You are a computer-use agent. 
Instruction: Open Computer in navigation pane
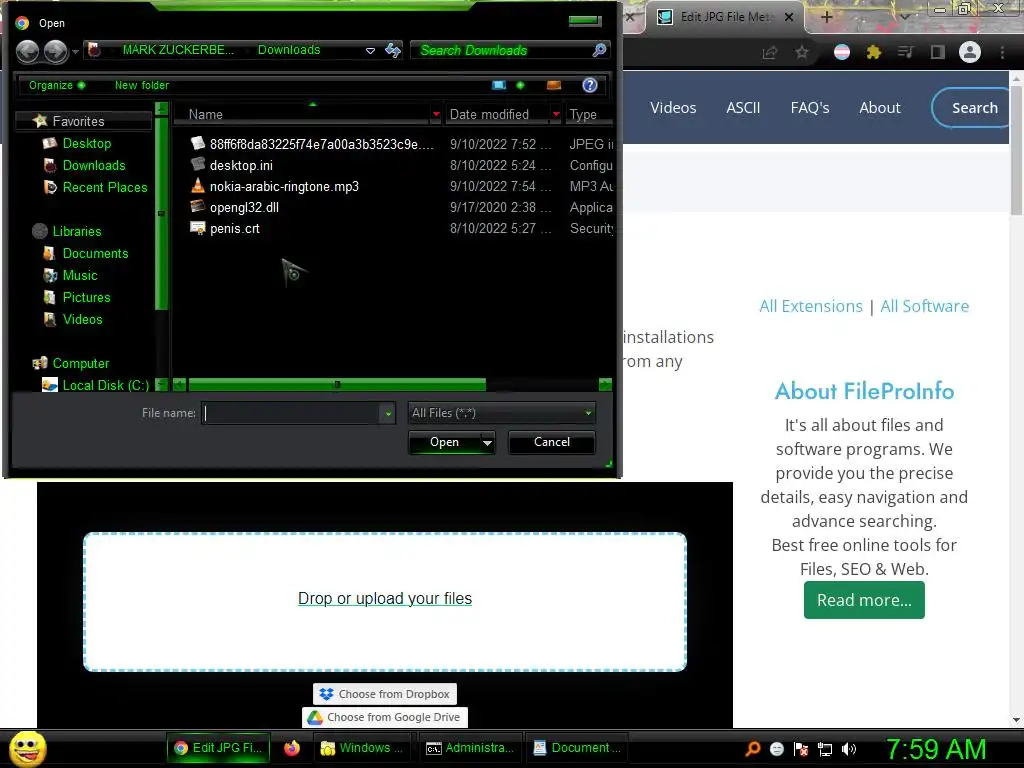click(81, 363)
